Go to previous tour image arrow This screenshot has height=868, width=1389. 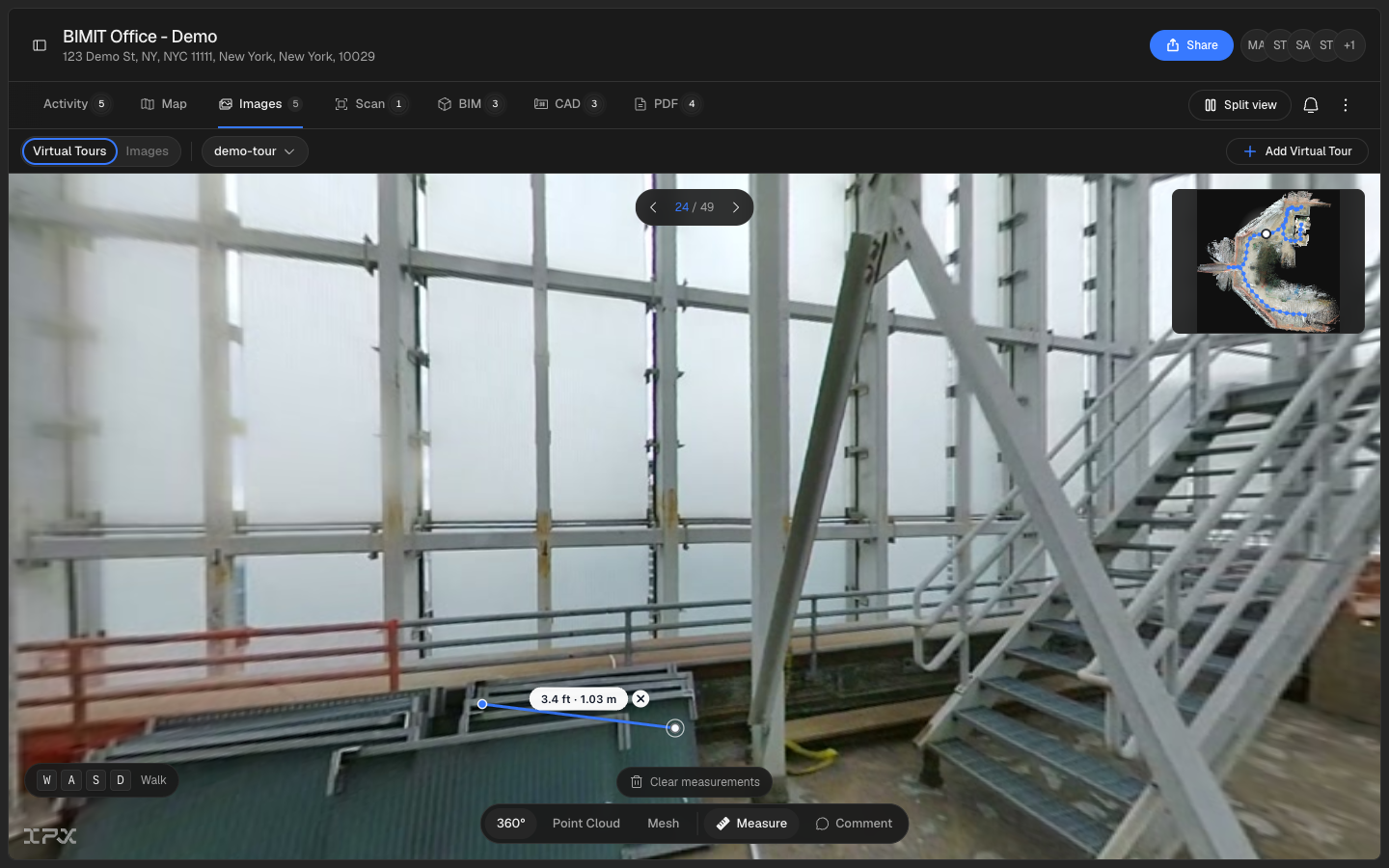click(x=653, y=207)
